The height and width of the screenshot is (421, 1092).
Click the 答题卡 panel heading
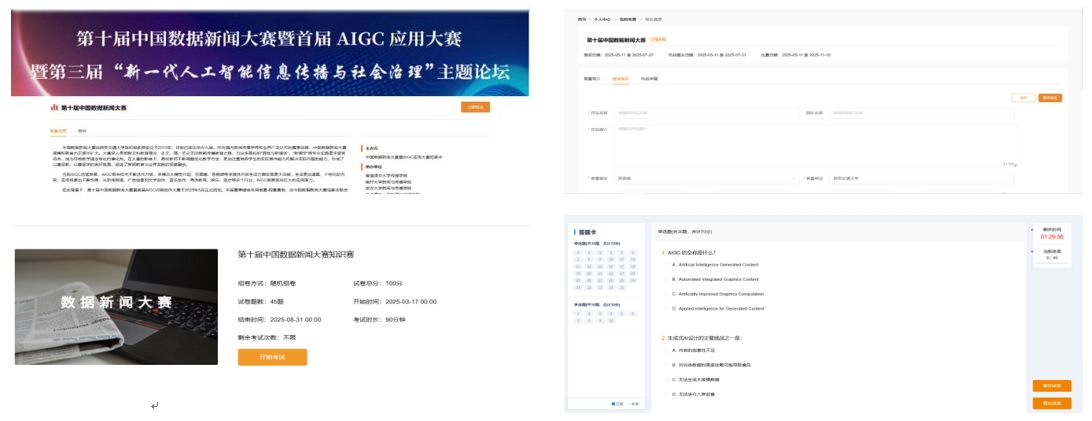click(587, 232)
